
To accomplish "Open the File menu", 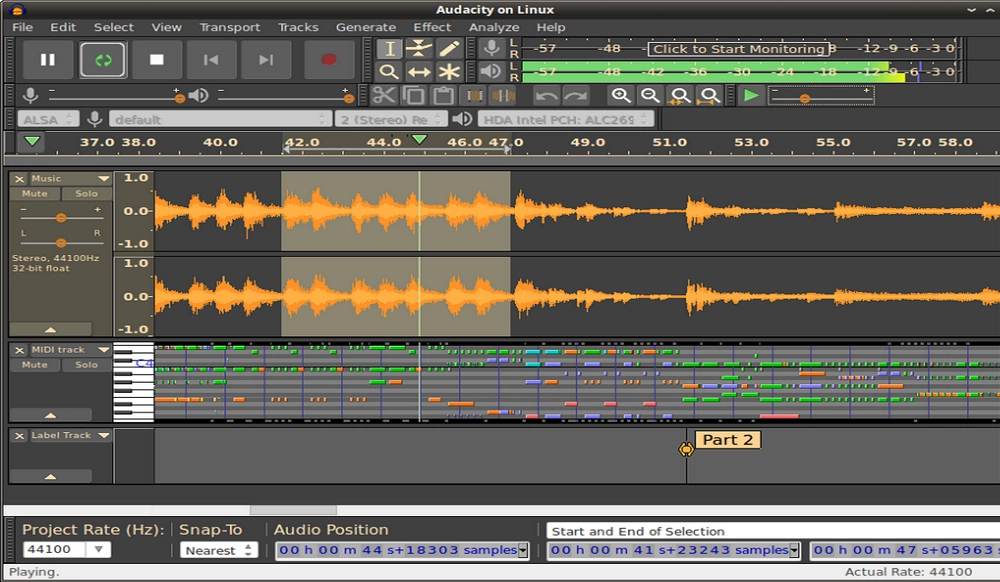I will 22,27.
